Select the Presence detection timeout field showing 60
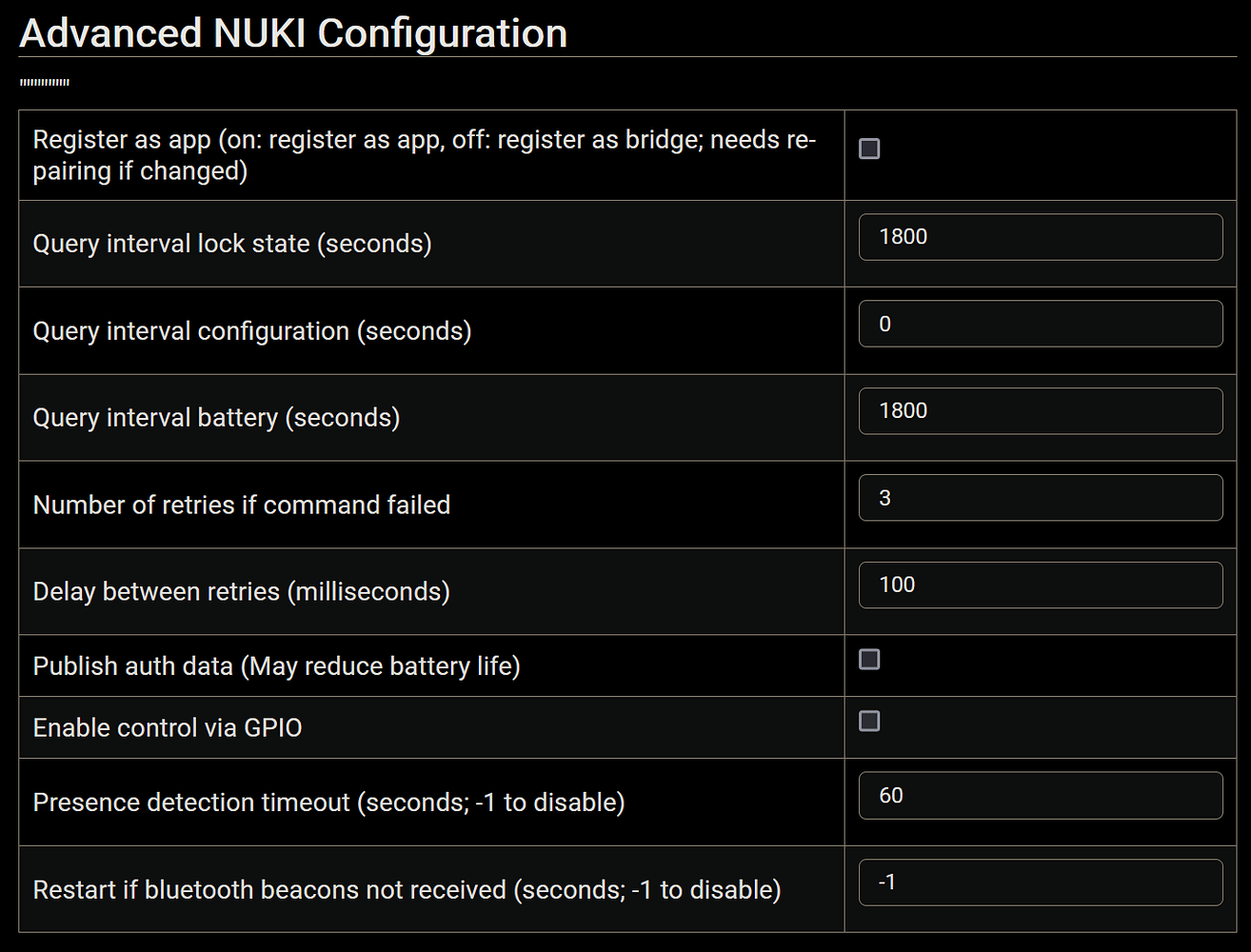 tap(1041, 796)
